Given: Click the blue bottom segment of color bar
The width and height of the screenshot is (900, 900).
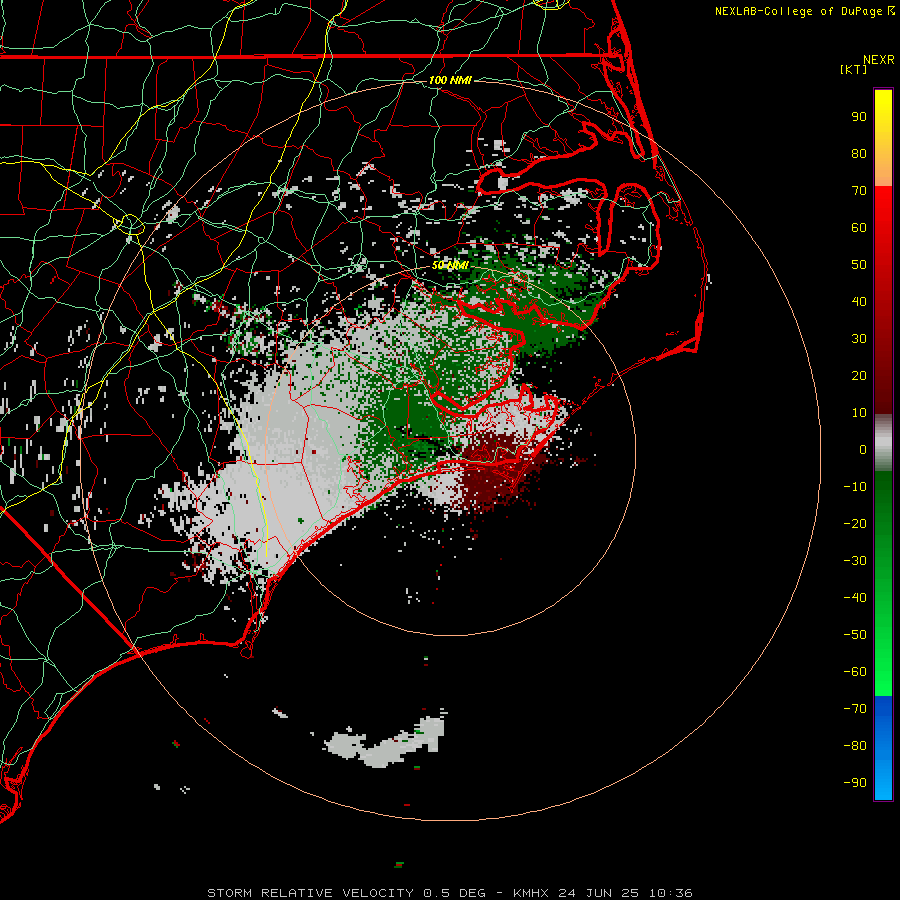Looking at the screenshot, I should (x=883, y=748).
